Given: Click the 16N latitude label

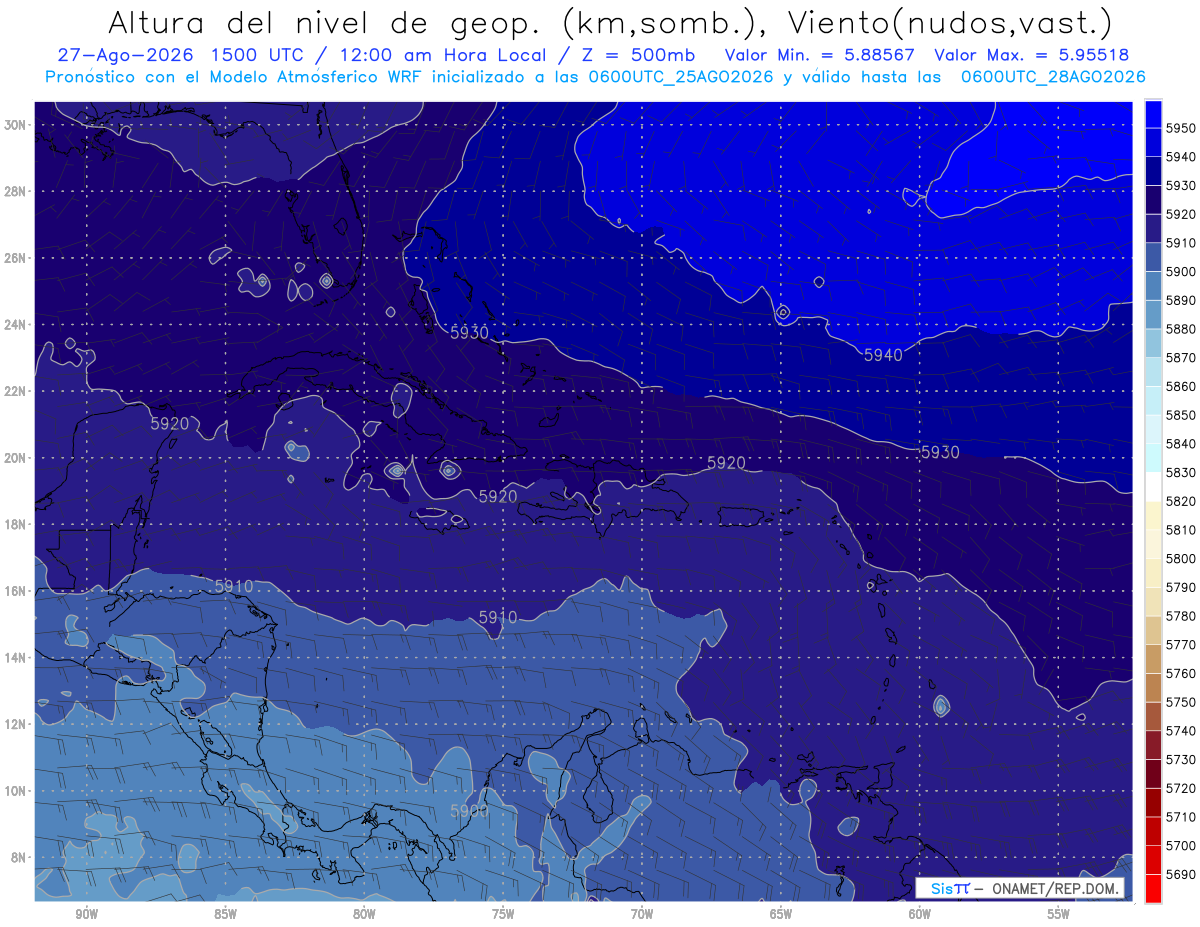Looking at the screenshot, I should point(14,591).
